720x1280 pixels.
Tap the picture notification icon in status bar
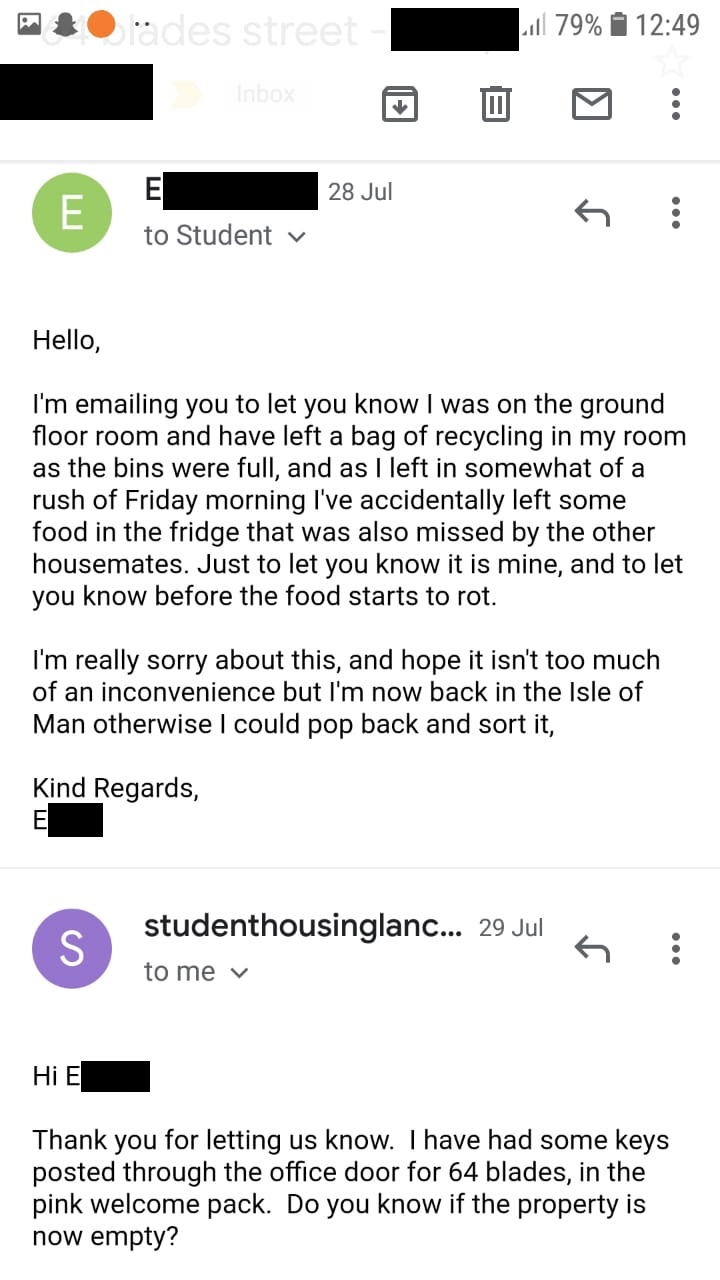click(30, 24)
